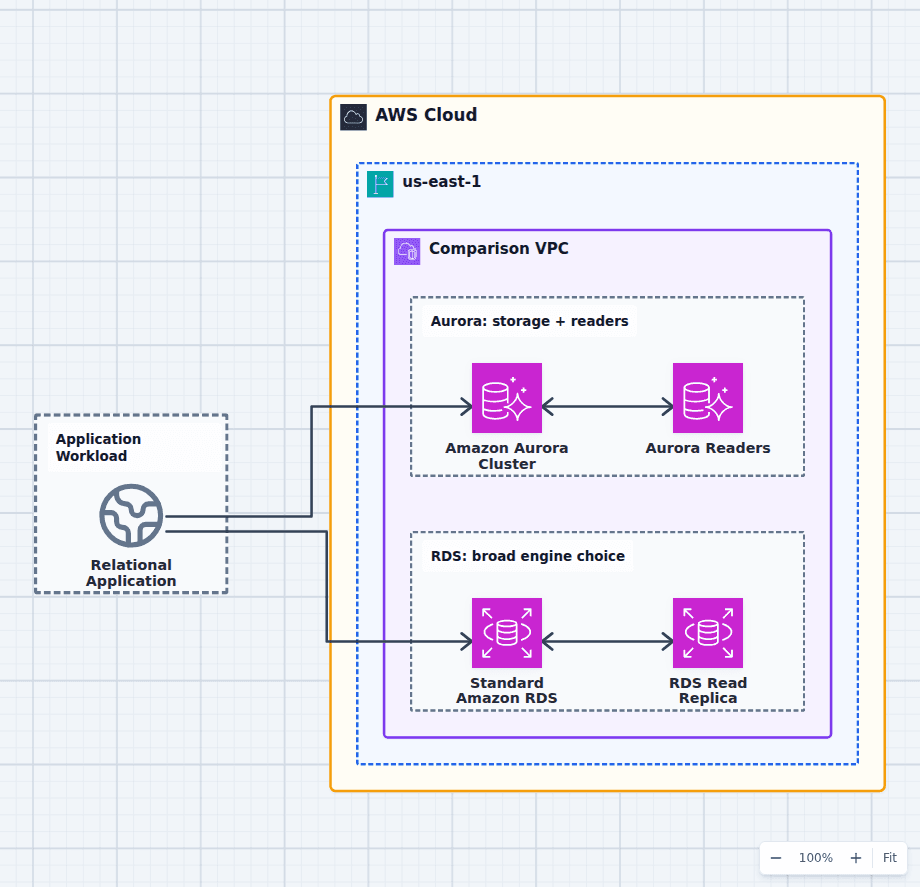Click the 'Aurora Readers' caption

[x=708, y=448]
